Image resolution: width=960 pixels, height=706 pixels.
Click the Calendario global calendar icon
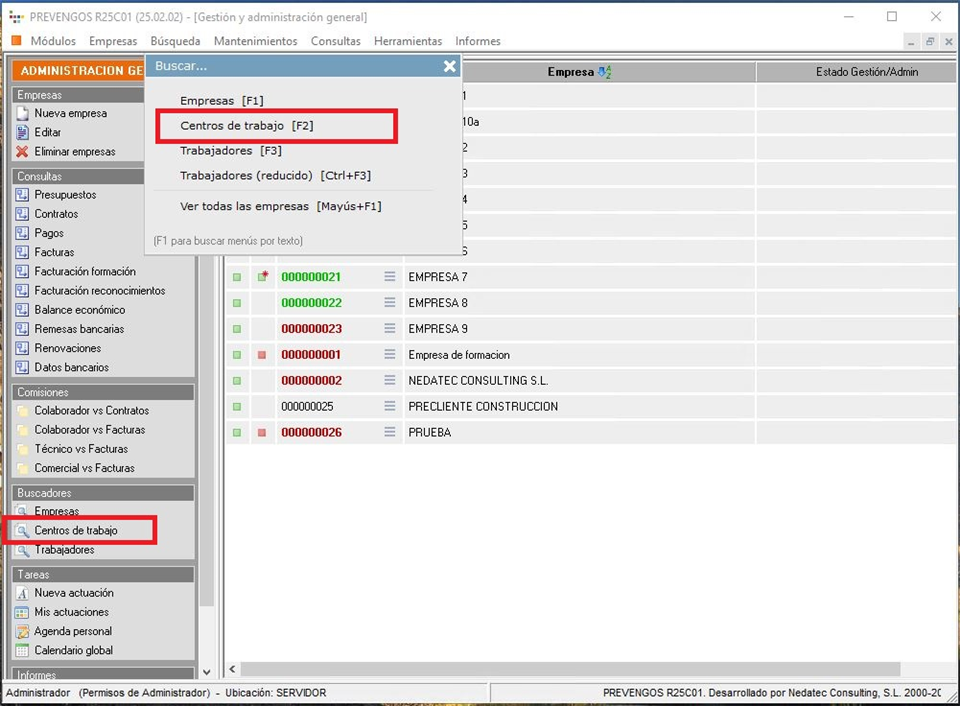(22, 650)
